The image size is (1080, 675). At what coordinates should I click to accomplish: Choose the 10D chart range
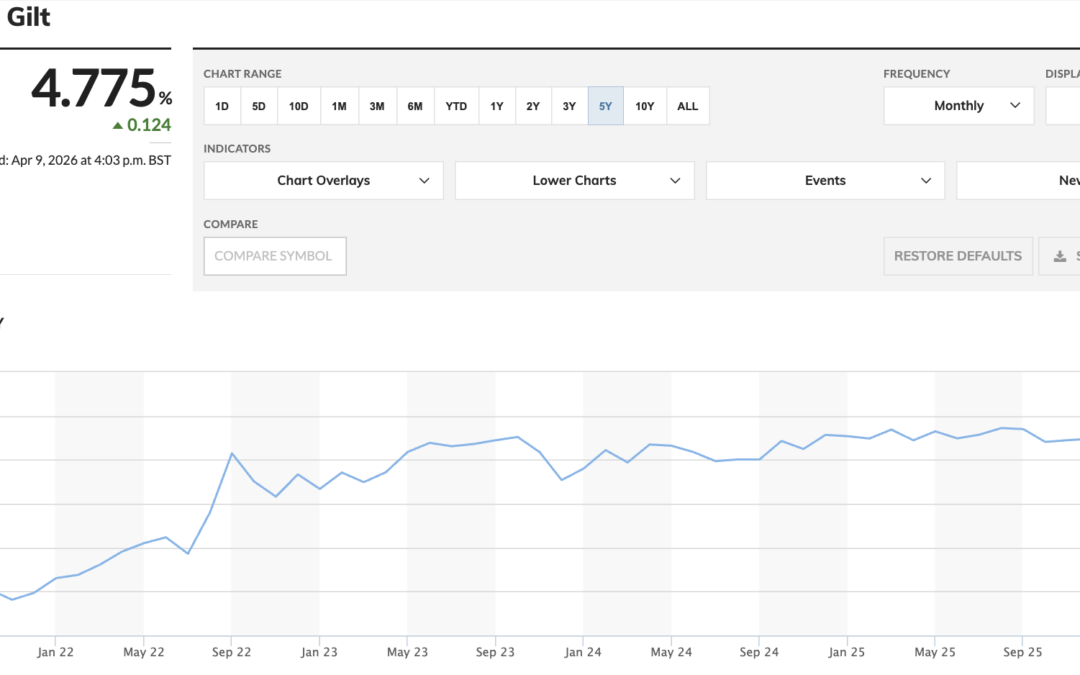point(299,106)
